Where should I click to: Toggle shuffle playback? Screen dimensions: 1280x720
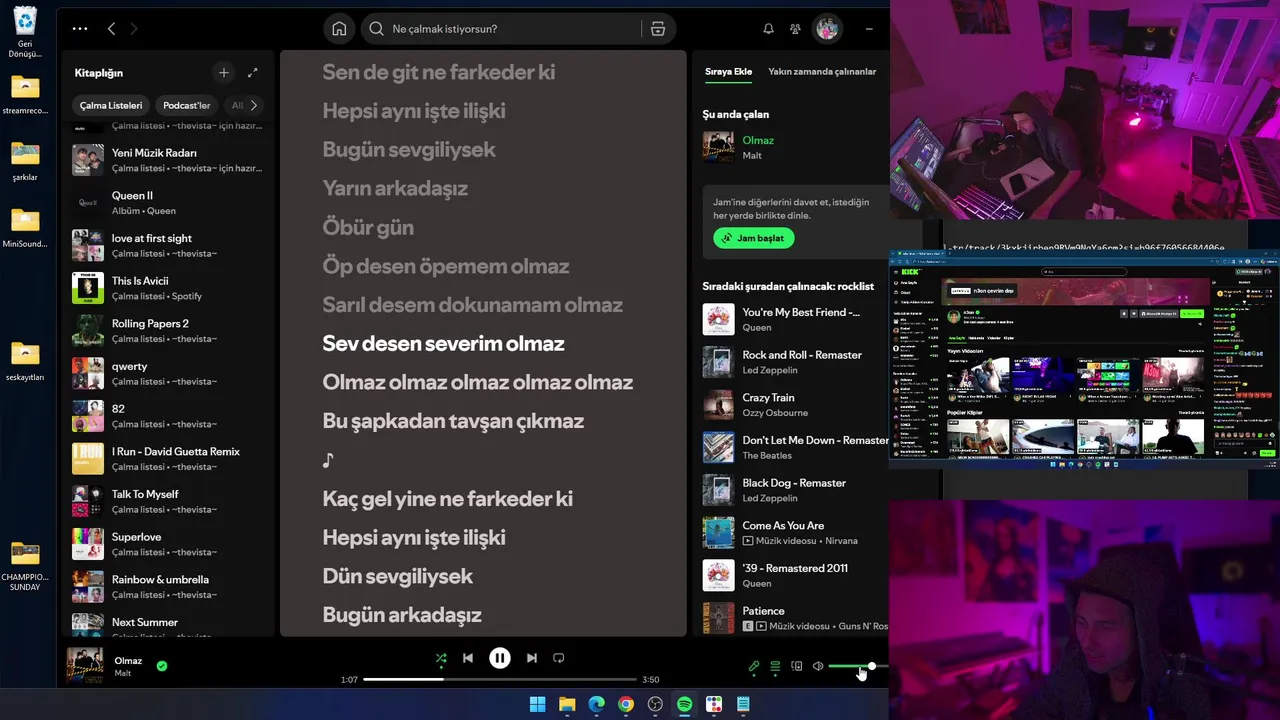441,658
